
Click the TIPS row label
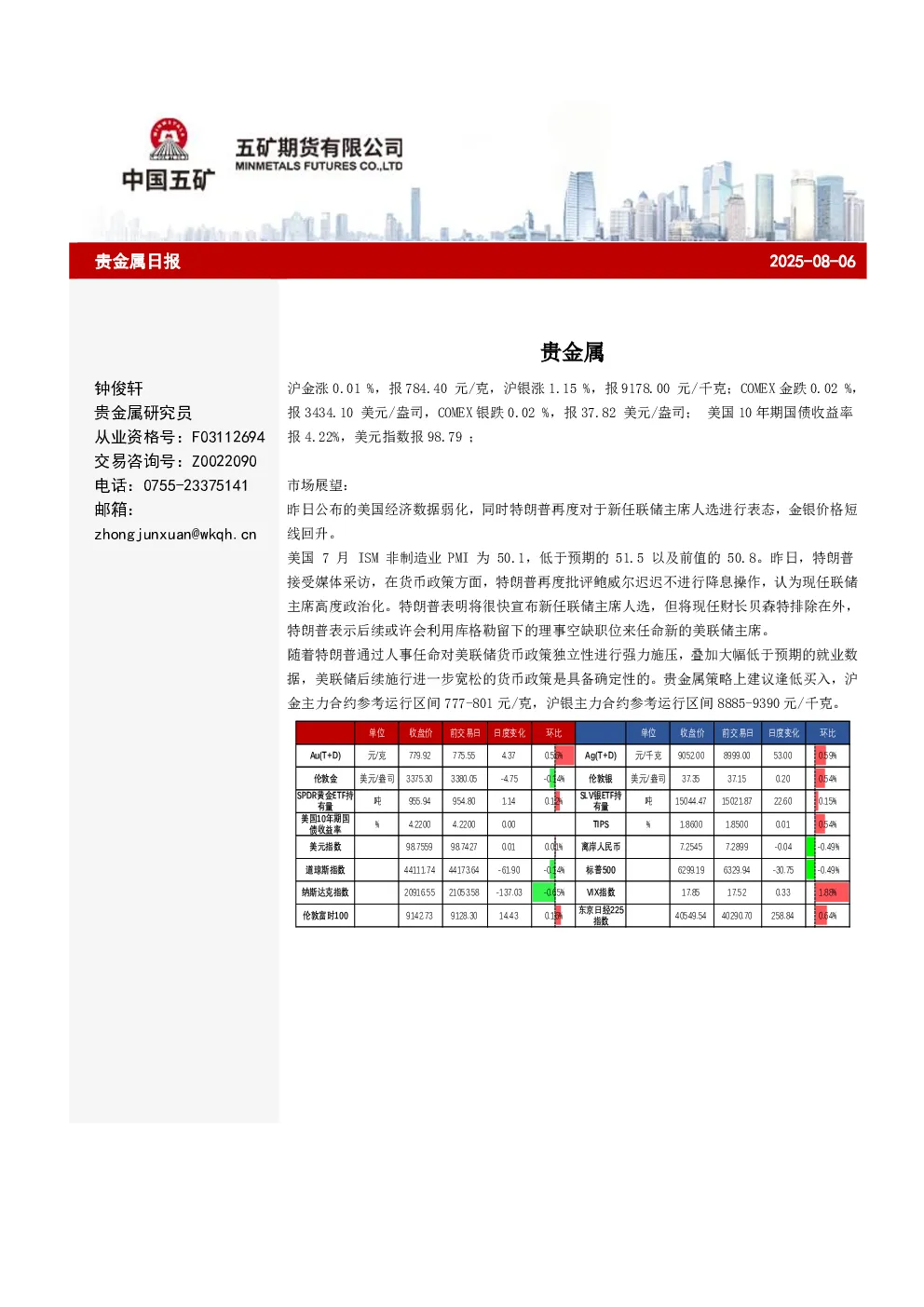tap(601, 824)
